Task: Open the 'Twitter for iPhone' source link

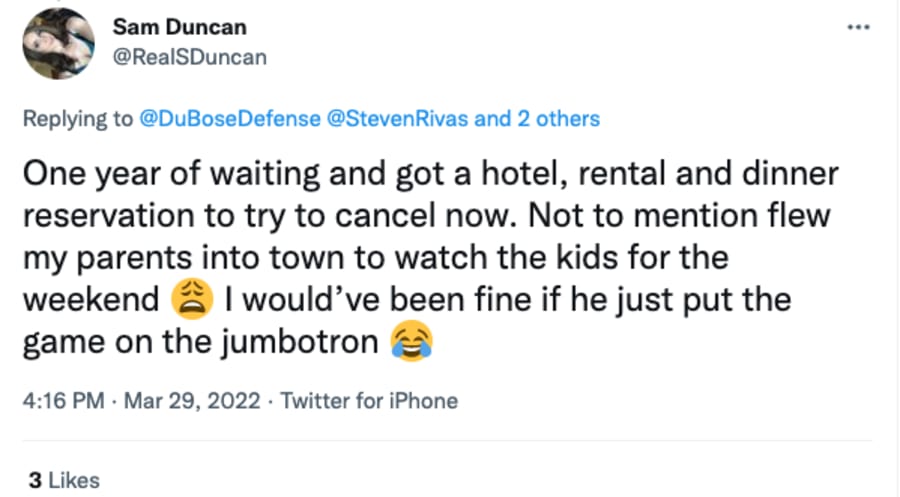Action: [x=369, y=400]
